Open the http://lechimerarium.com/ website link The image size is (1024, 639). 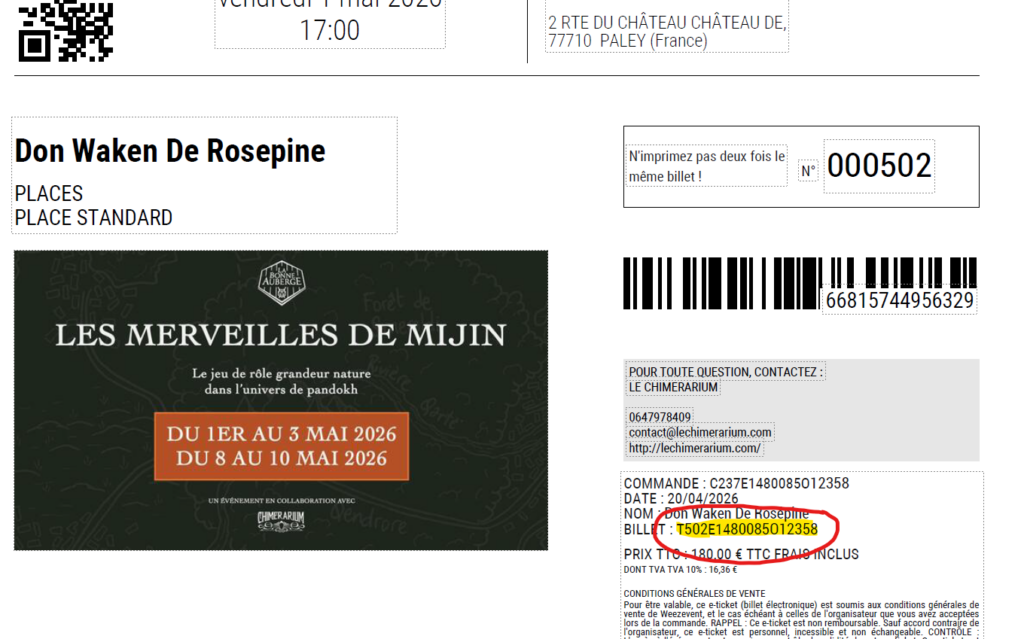tap(694, 448)
